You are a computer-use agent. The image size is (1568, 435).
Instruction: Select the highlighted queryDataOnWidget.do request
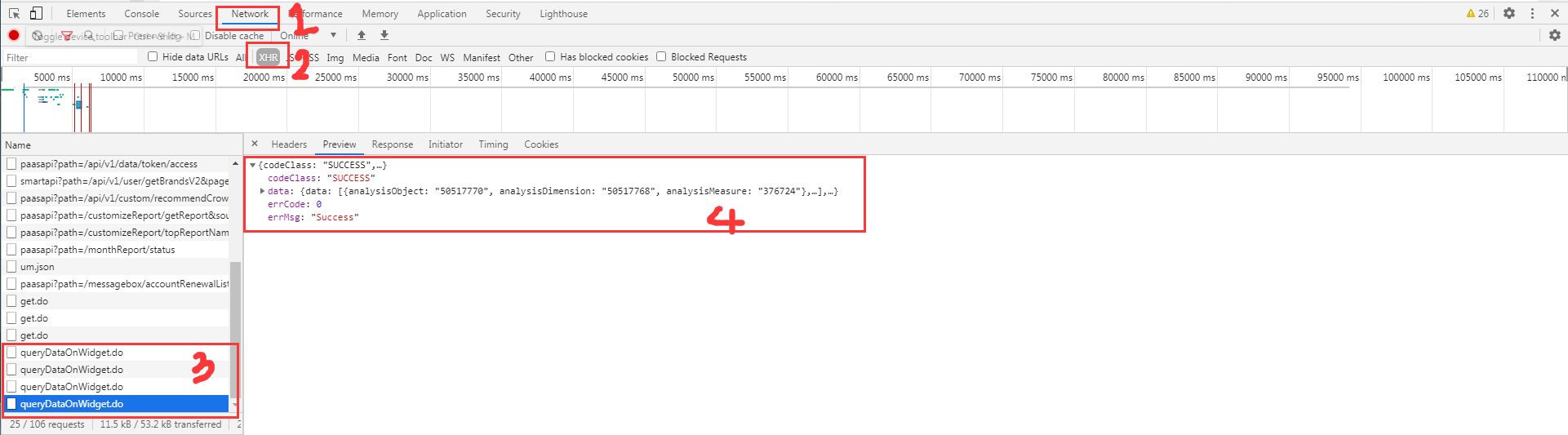pyautogui.click(x=117, y=404)
